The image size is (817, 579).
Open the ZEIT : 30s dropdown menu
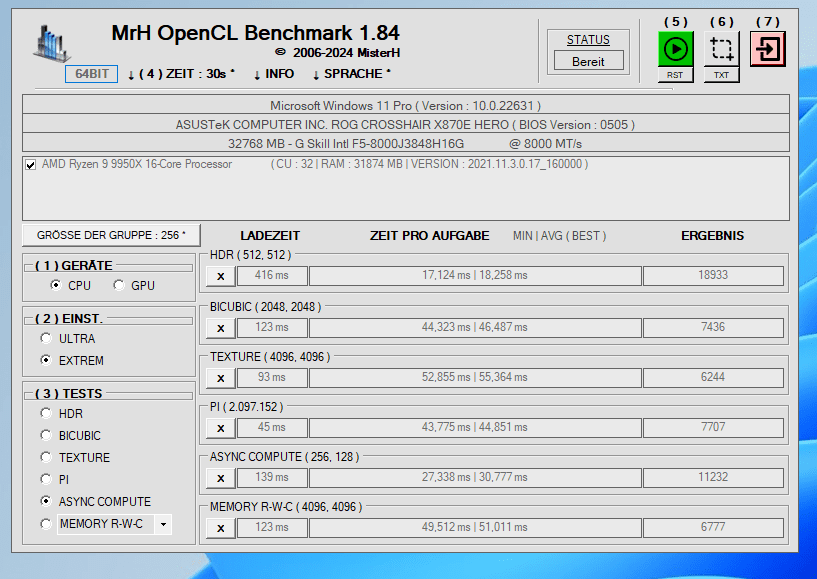(x=181, y=74)
